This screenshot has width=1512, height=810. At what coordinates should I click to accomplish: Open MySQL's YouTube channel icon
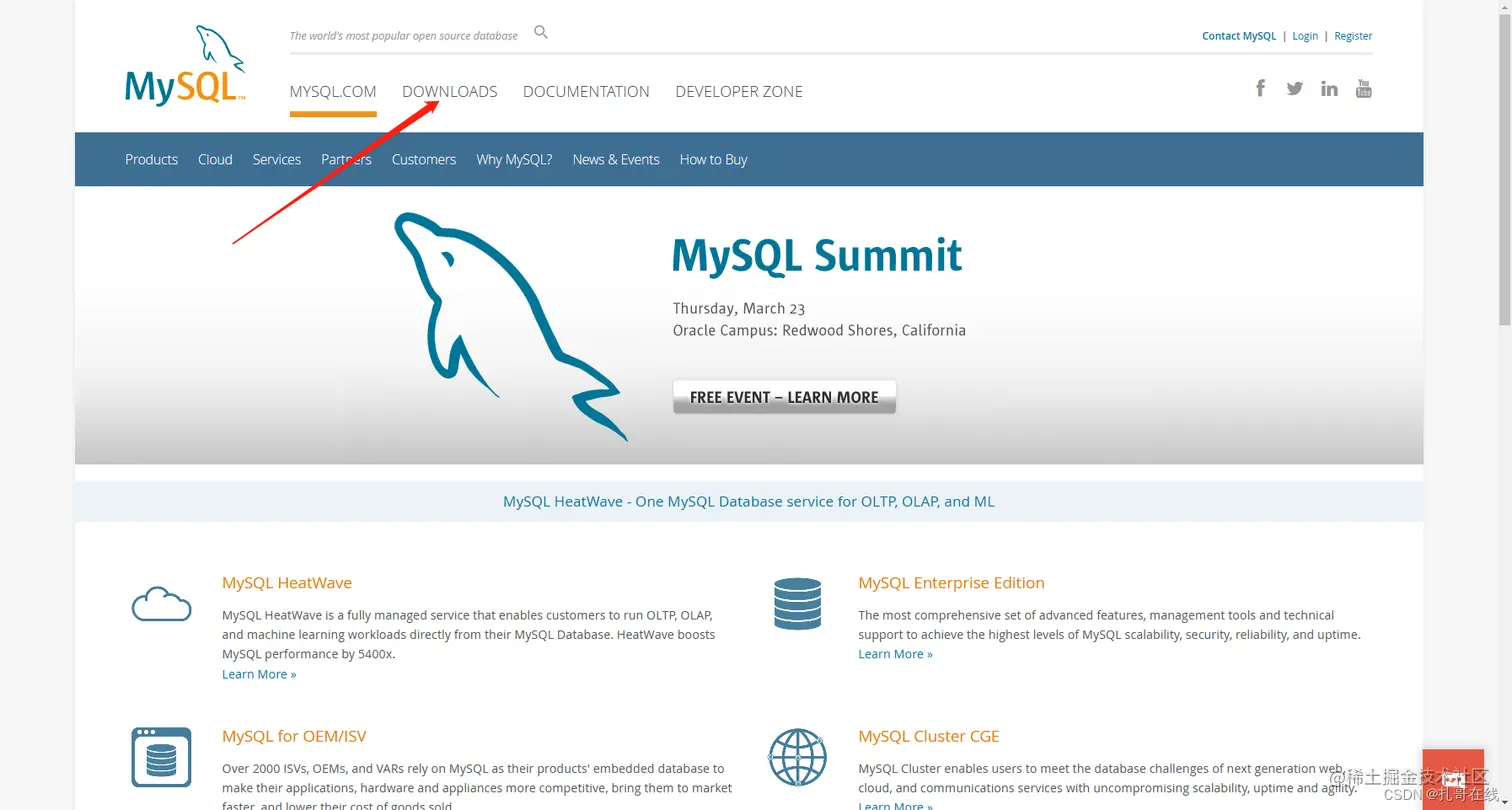(x=1363, y=88)
